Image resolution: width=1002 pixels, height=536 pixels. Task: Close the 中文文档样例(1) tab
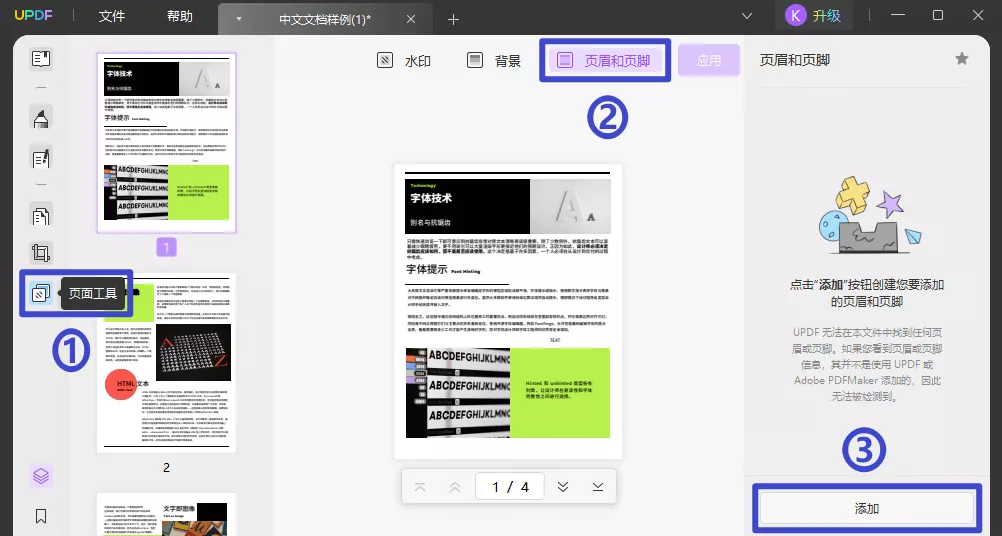point(411,19)
